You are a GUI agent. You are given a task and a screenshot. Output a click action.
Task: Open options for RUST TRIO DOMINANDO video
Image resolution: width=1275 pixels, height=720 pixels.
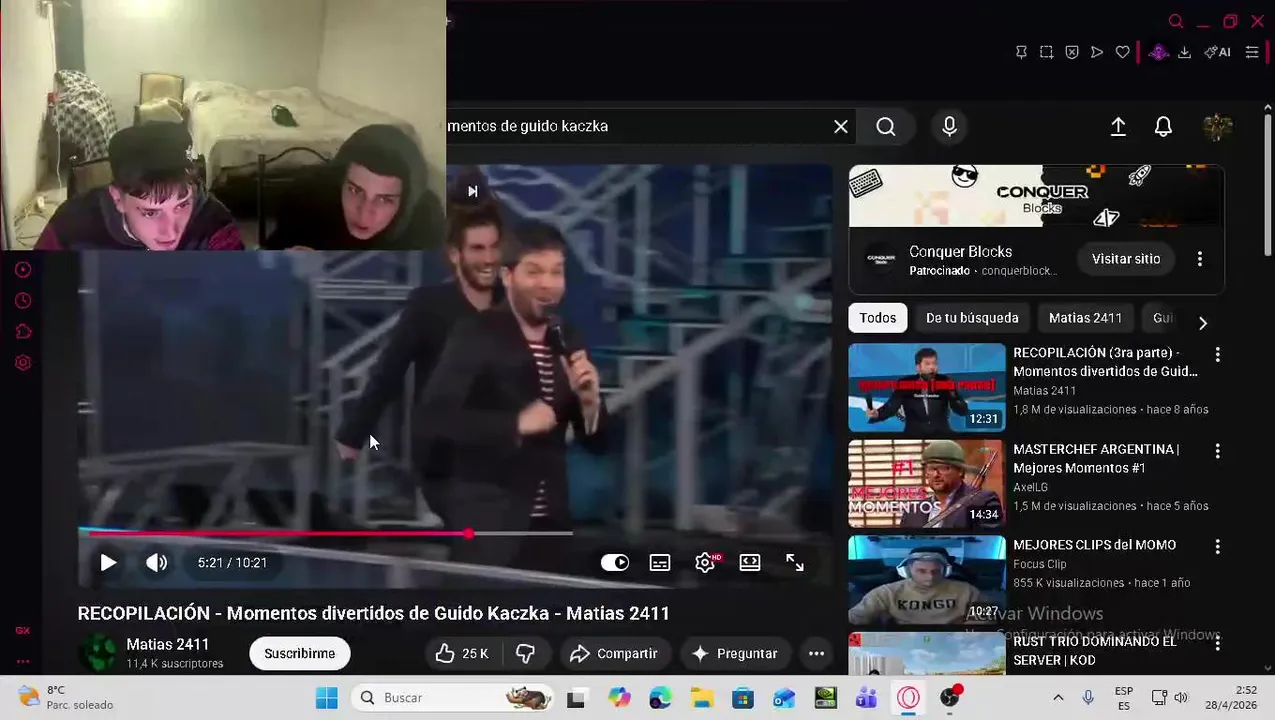(x=1217, y=643)
